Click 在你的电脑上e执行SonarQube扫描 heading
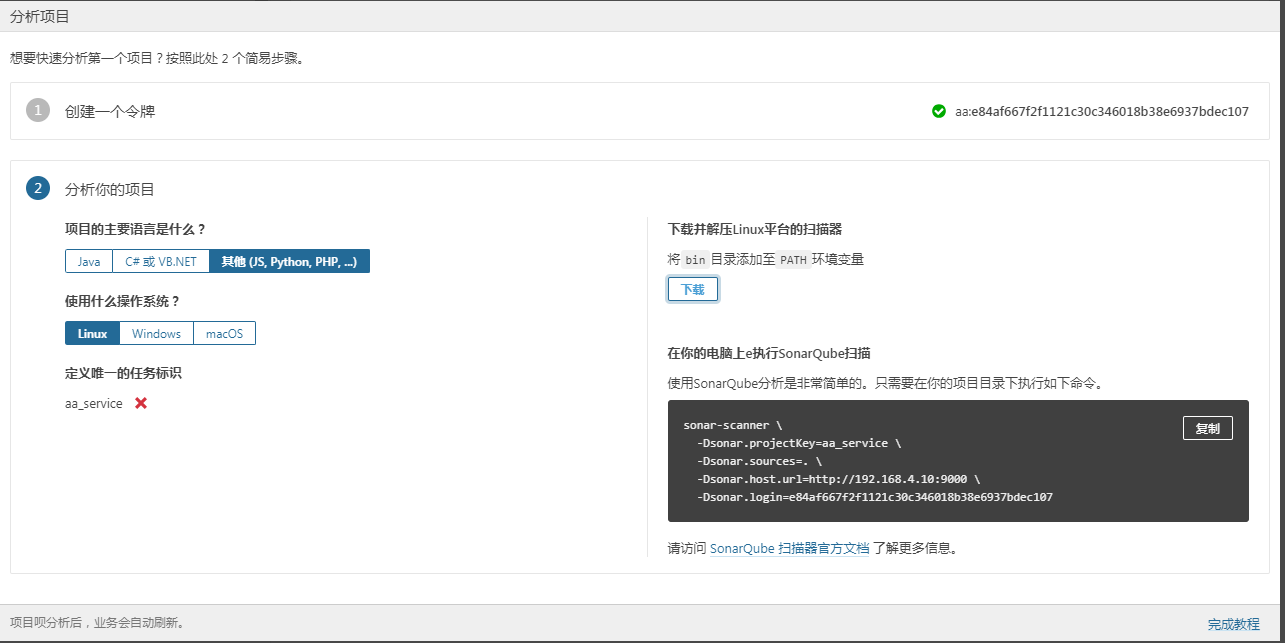This screenshot has width=1285, height=643. (769, 353)
